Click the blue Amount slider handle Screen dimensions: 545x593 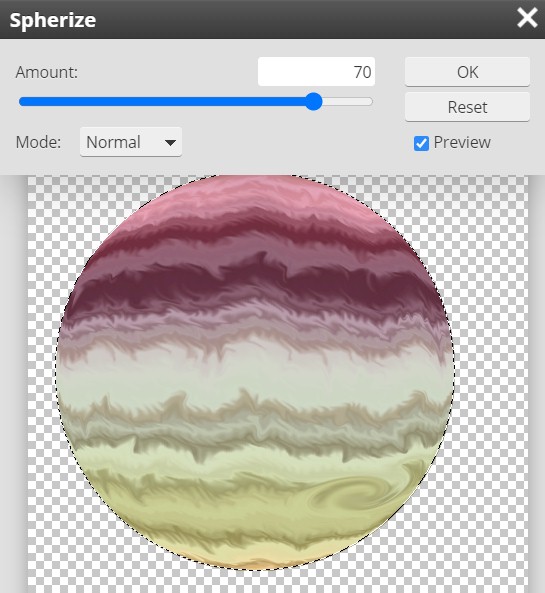(314, 101)
